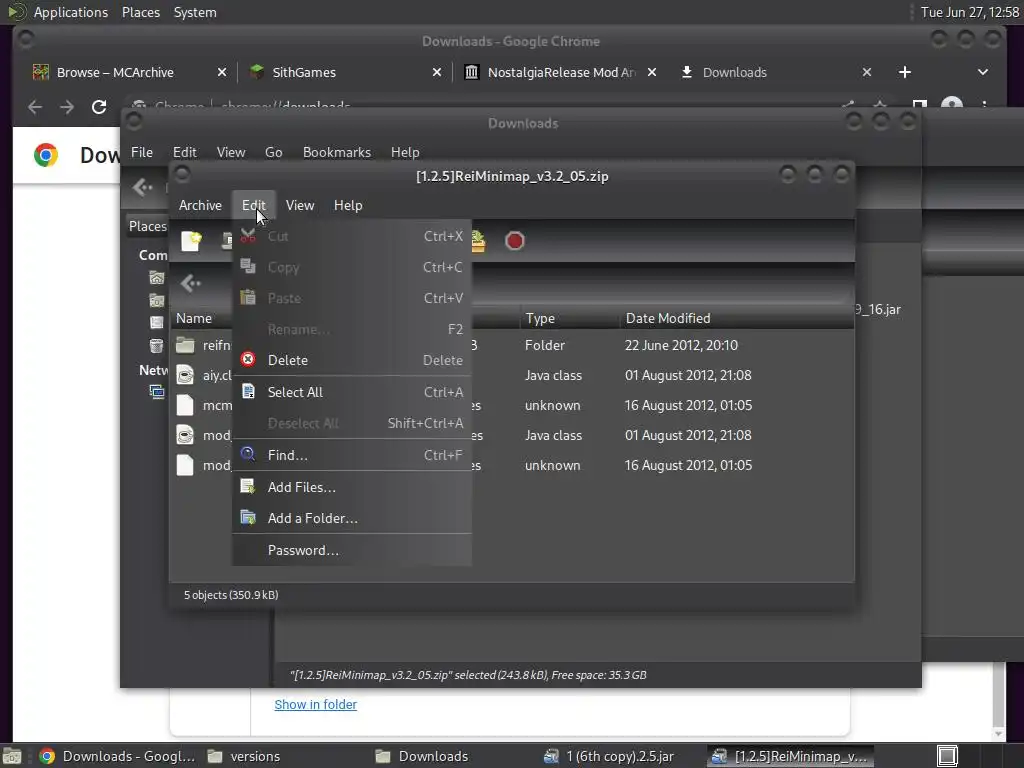Choose Add a Folder... menu entry

352,519
